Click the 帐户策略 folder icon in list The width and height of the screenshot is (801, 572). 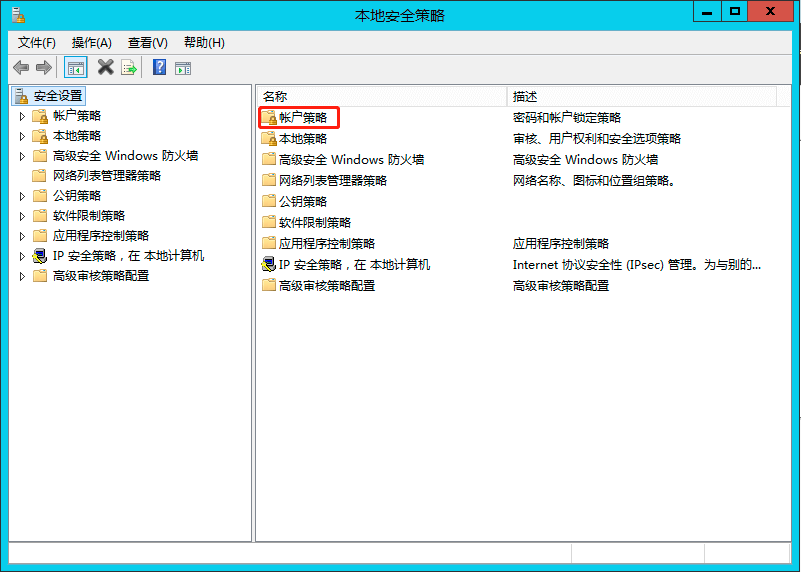[x=269, y=118]
